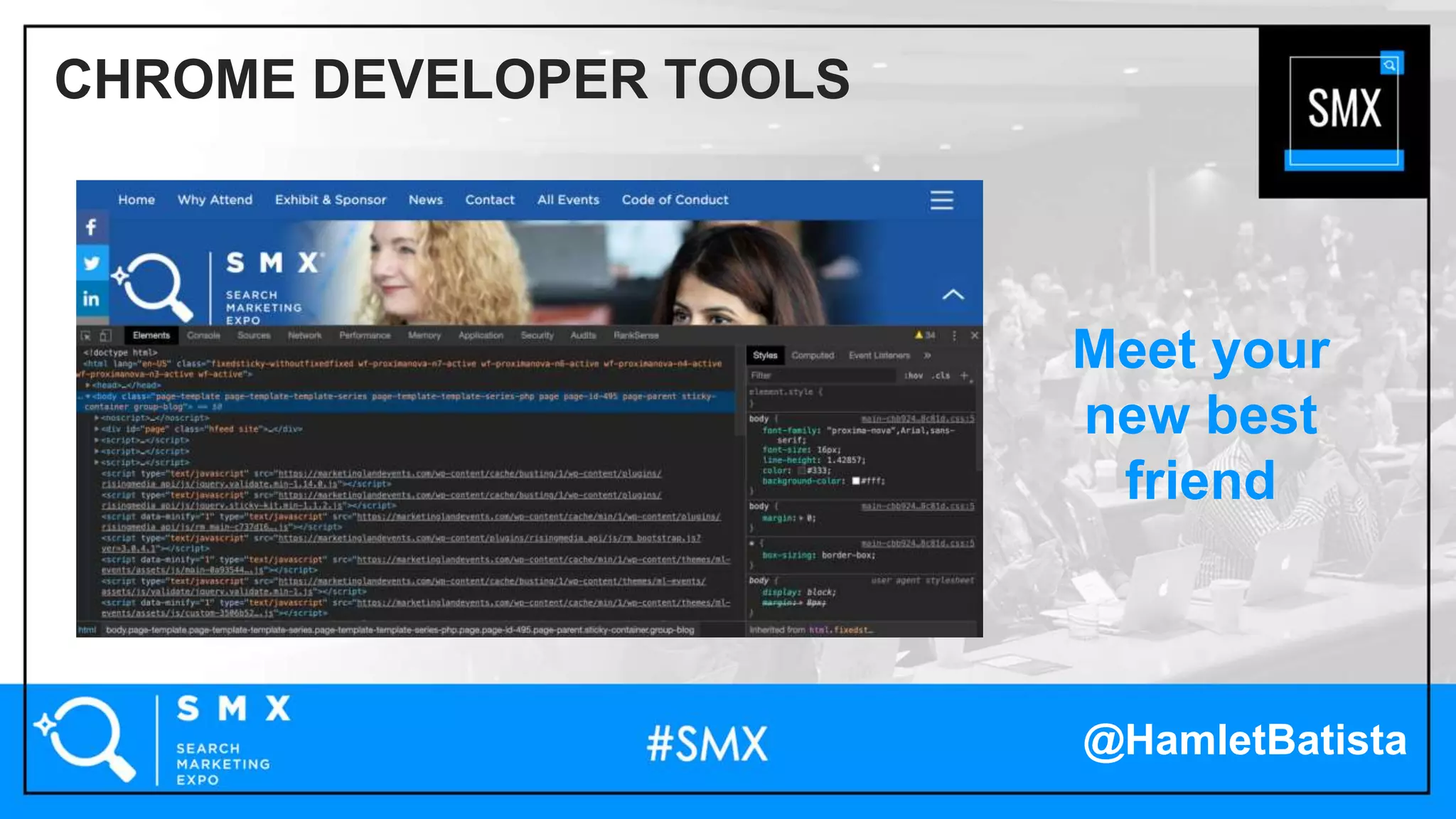Select the Styles sub-tab
Image resolution: width=1456 pixels, height=819 pixels.
point(765,355)
